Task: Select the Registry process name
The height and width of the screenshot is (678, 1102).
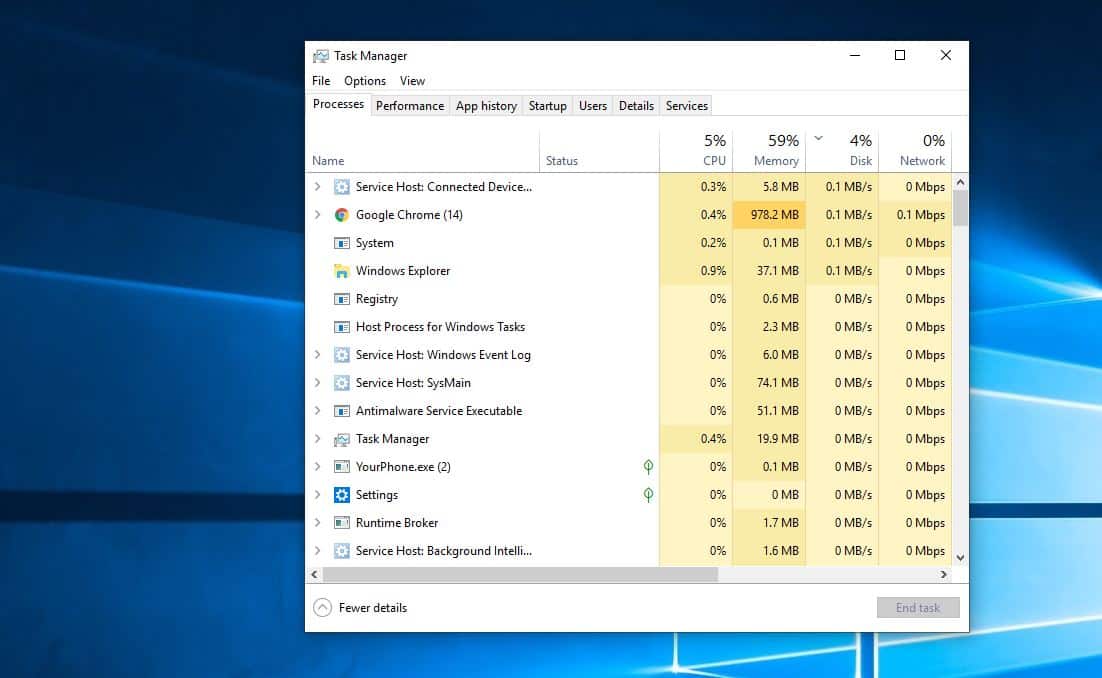Action: tap(377, 299)
